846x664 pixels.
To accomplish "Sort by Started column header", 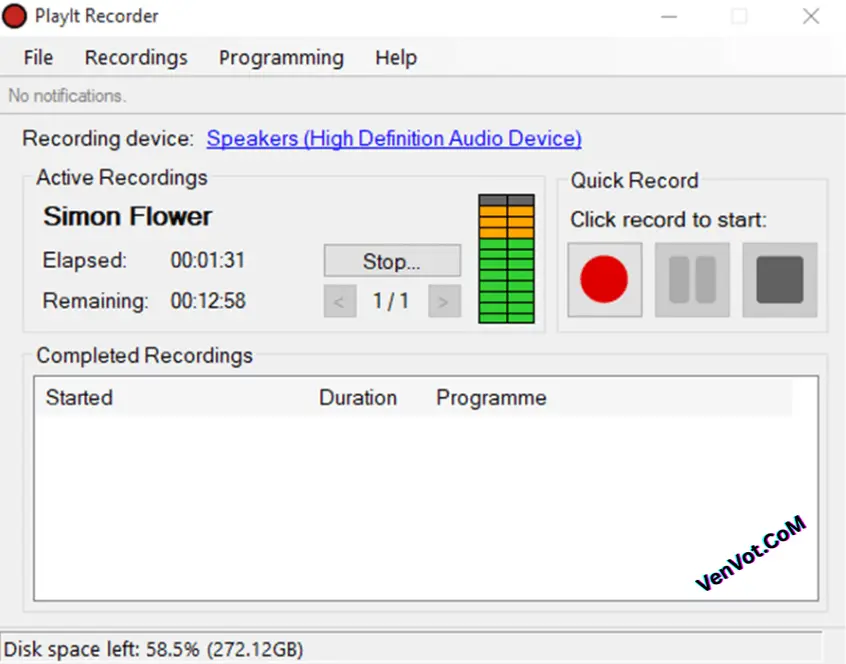I will [x=79, y=398].
